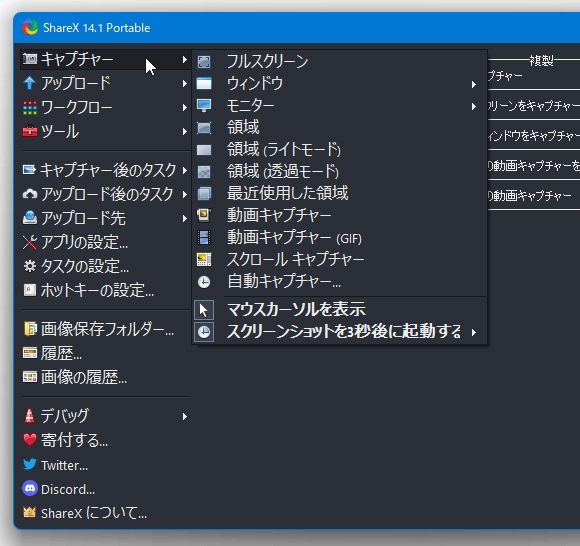Viewport: 580px width, 546px height.
Task: Click the 最近使用した領域 icon
Action: pyautogui.click(x=204, y=193)
